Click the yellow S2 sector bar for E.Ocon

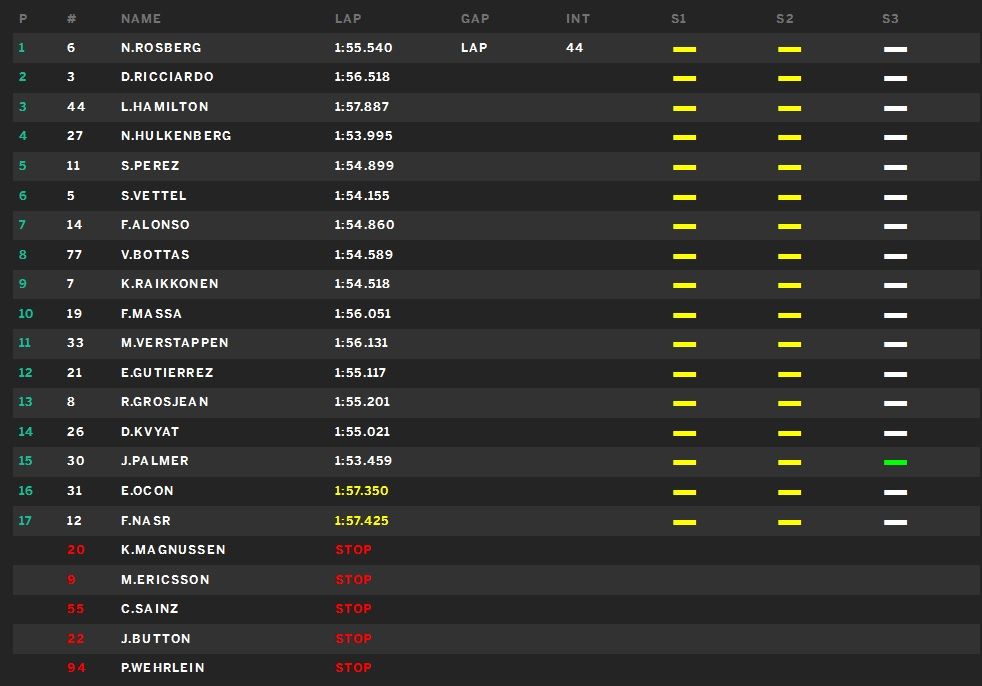click(789, 492)
